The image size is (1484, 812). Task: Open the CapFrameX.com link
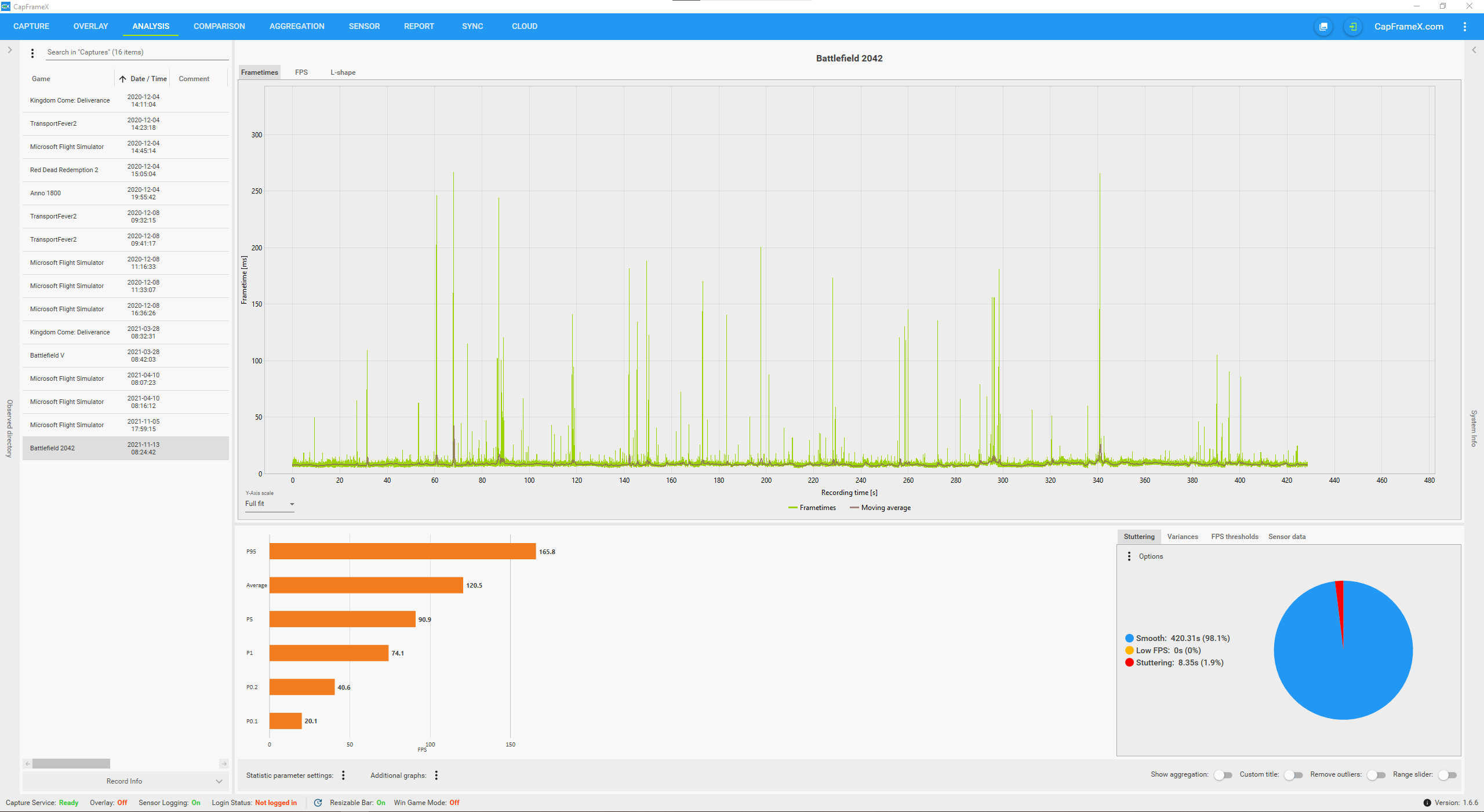click(x=1409, y=27)
